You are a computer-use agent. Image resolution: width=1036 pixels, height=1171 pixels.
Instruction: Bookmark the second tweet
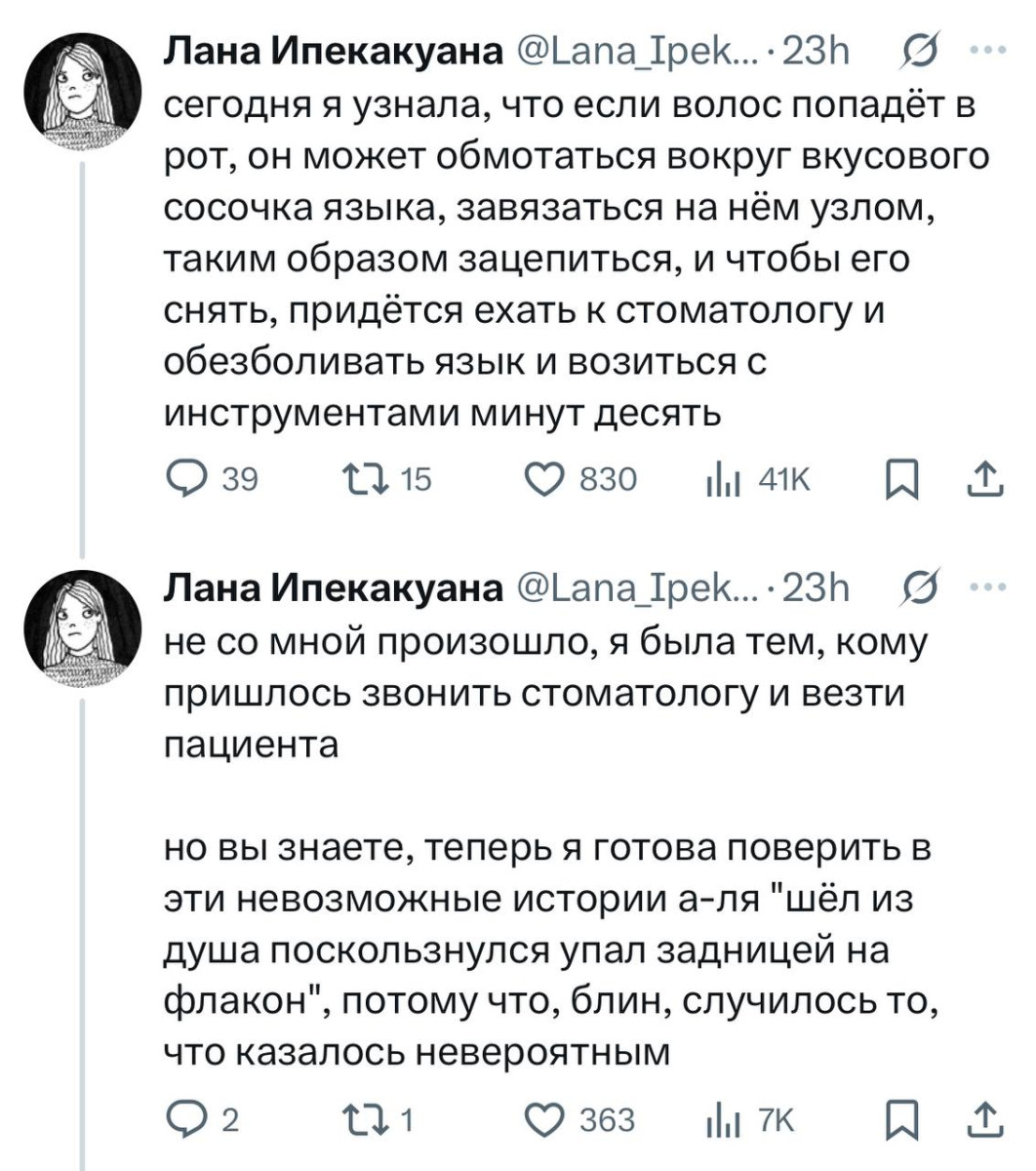pos(896,1120)
